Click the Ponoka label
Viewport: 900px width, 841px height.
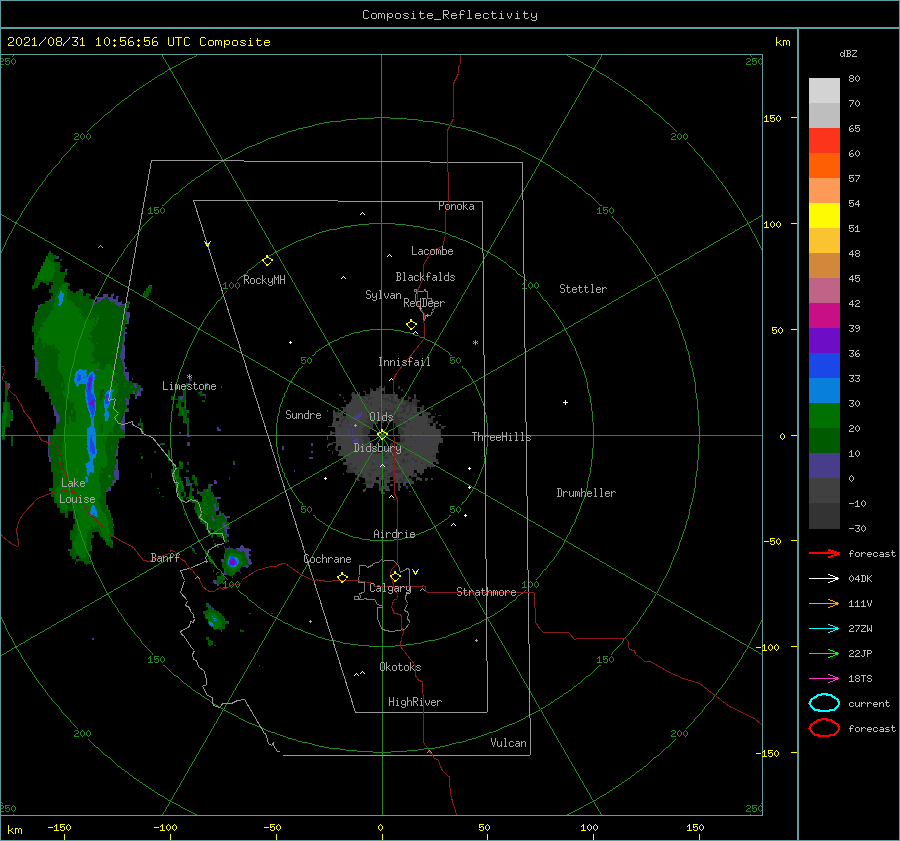click(456, 206)
